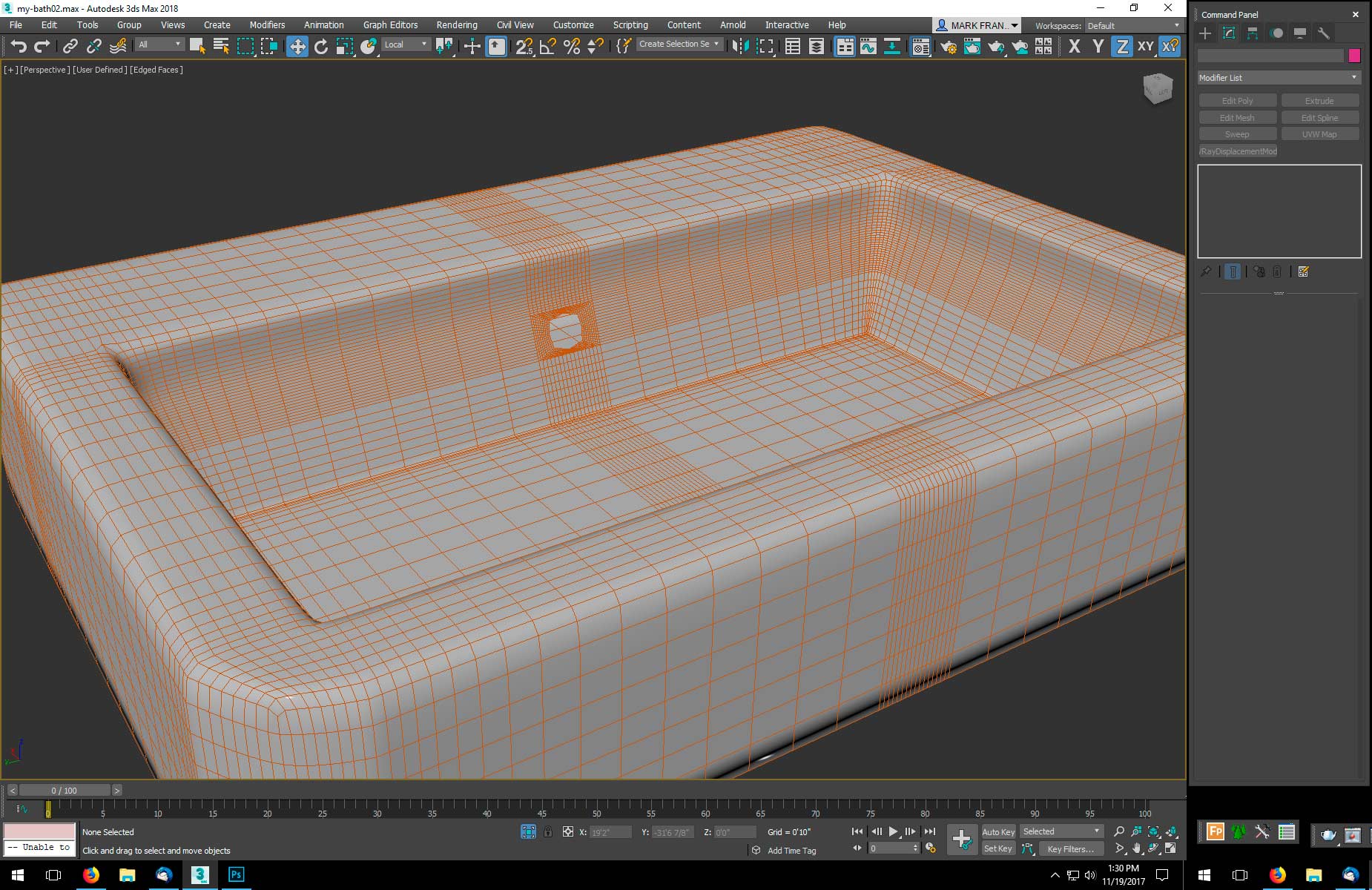The width and height of the screenshot is (1372, 890).
Task: Toggle Percent Snap in main toolbar
Action: click(x=572, y=46)
